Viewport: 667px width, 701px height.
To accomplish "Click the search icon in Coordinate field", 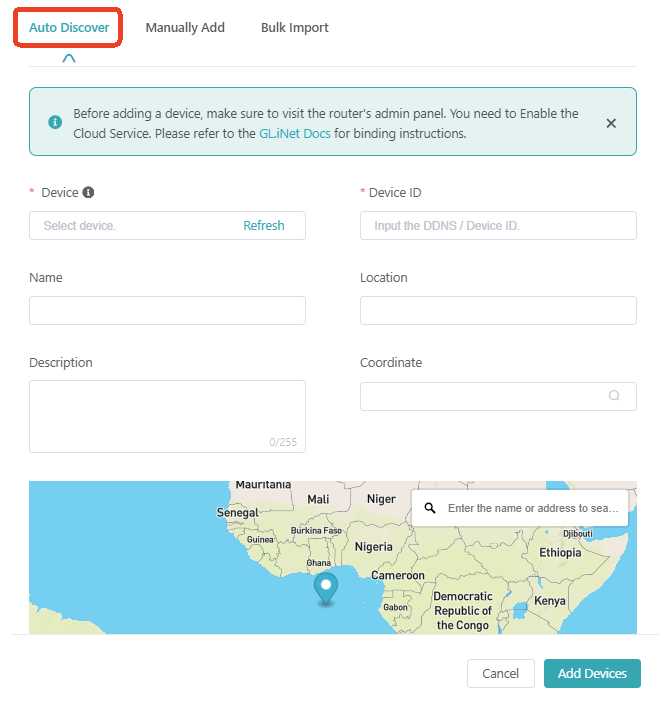I will click(614, 396).
